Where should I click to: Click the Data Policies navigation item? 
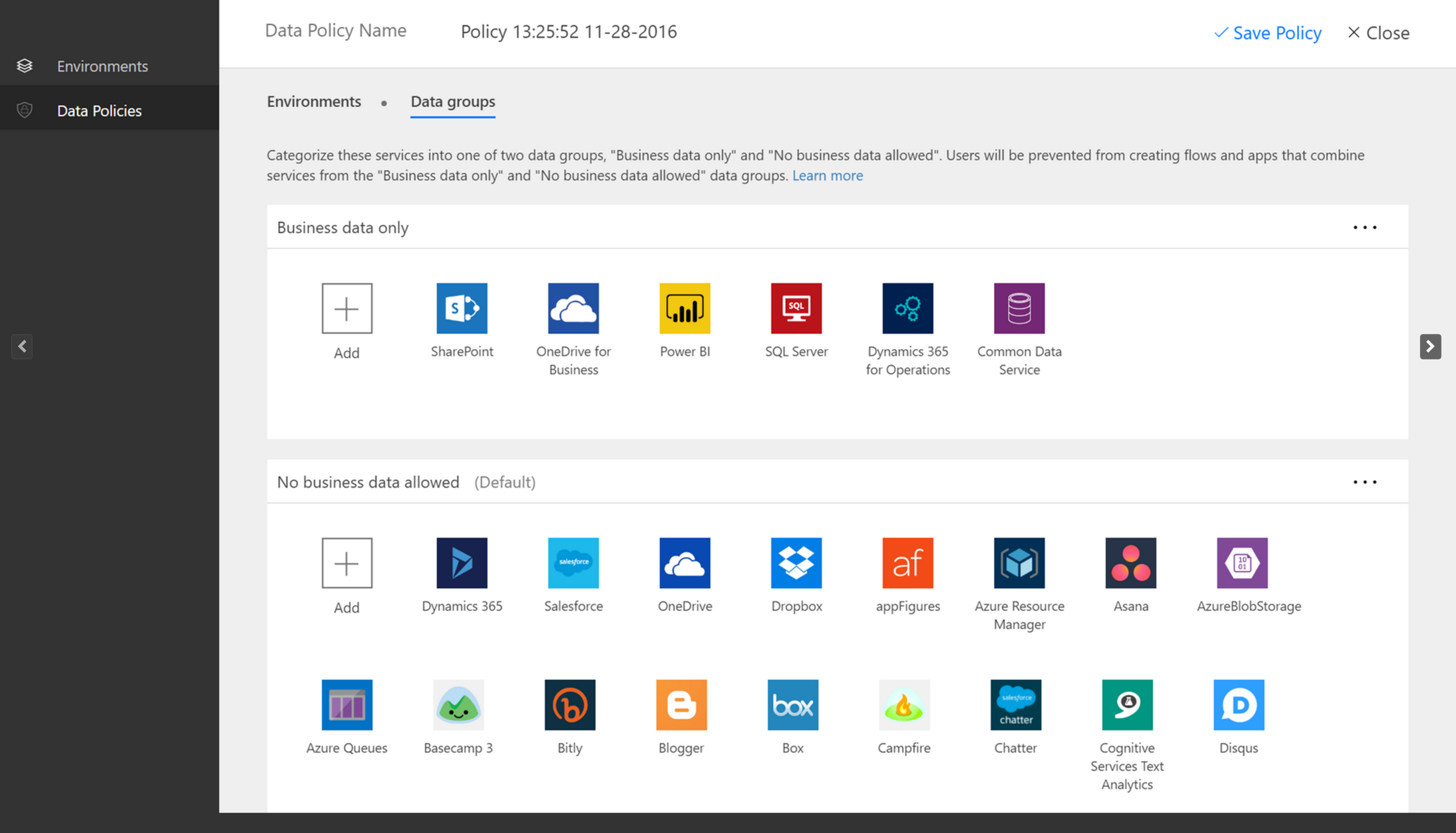click(100, 111)
